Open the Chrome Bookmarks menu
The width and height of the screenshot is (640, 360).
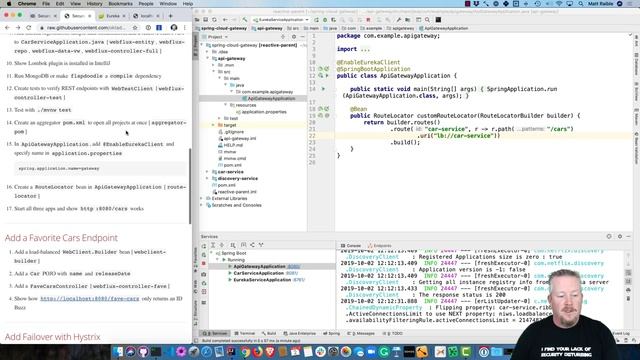[120, 4]
